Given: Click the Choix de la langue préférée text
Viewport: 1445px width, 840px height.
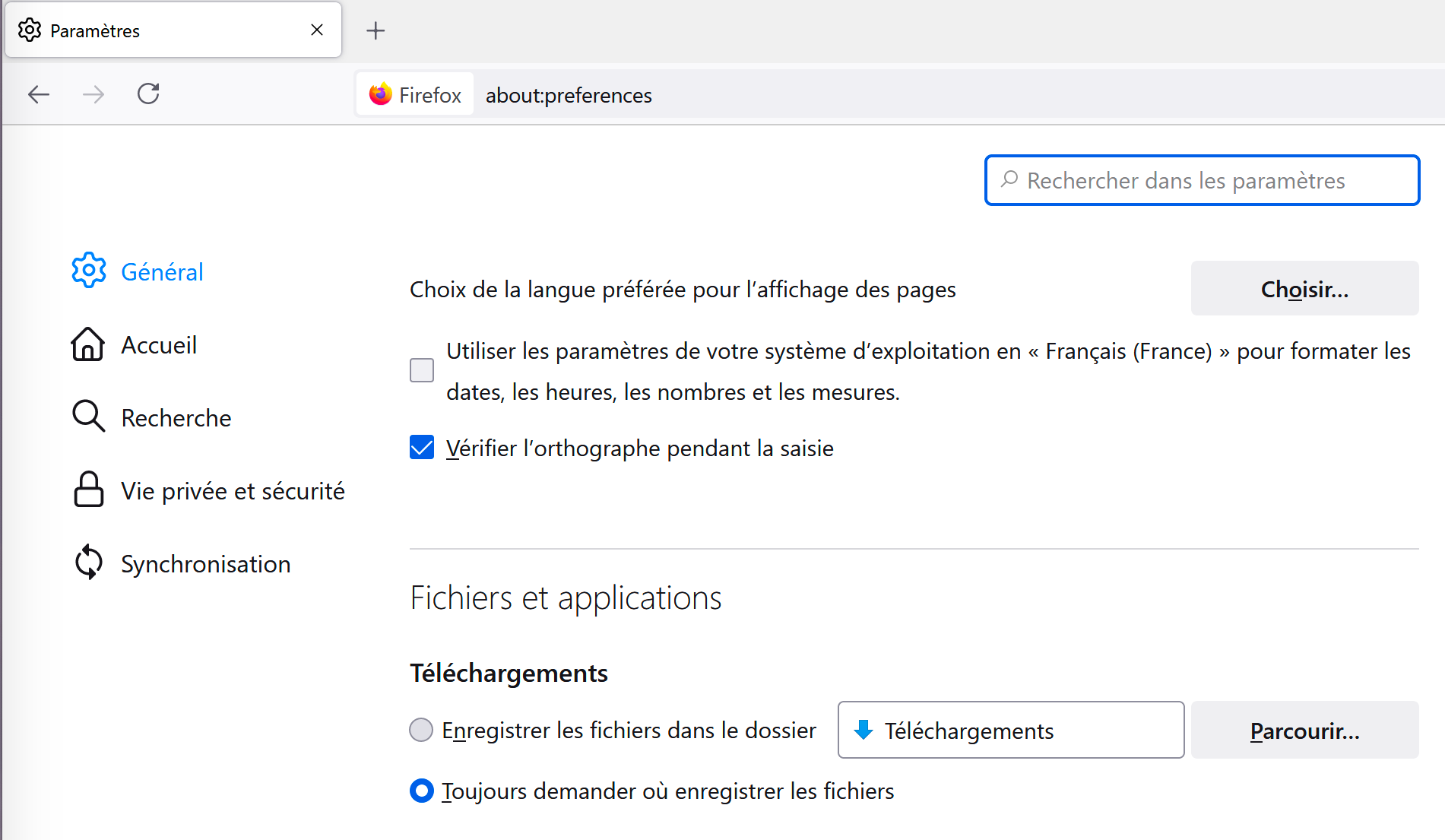Looking at the screenshot, I should pyautogui.click(x=683, y=289).
